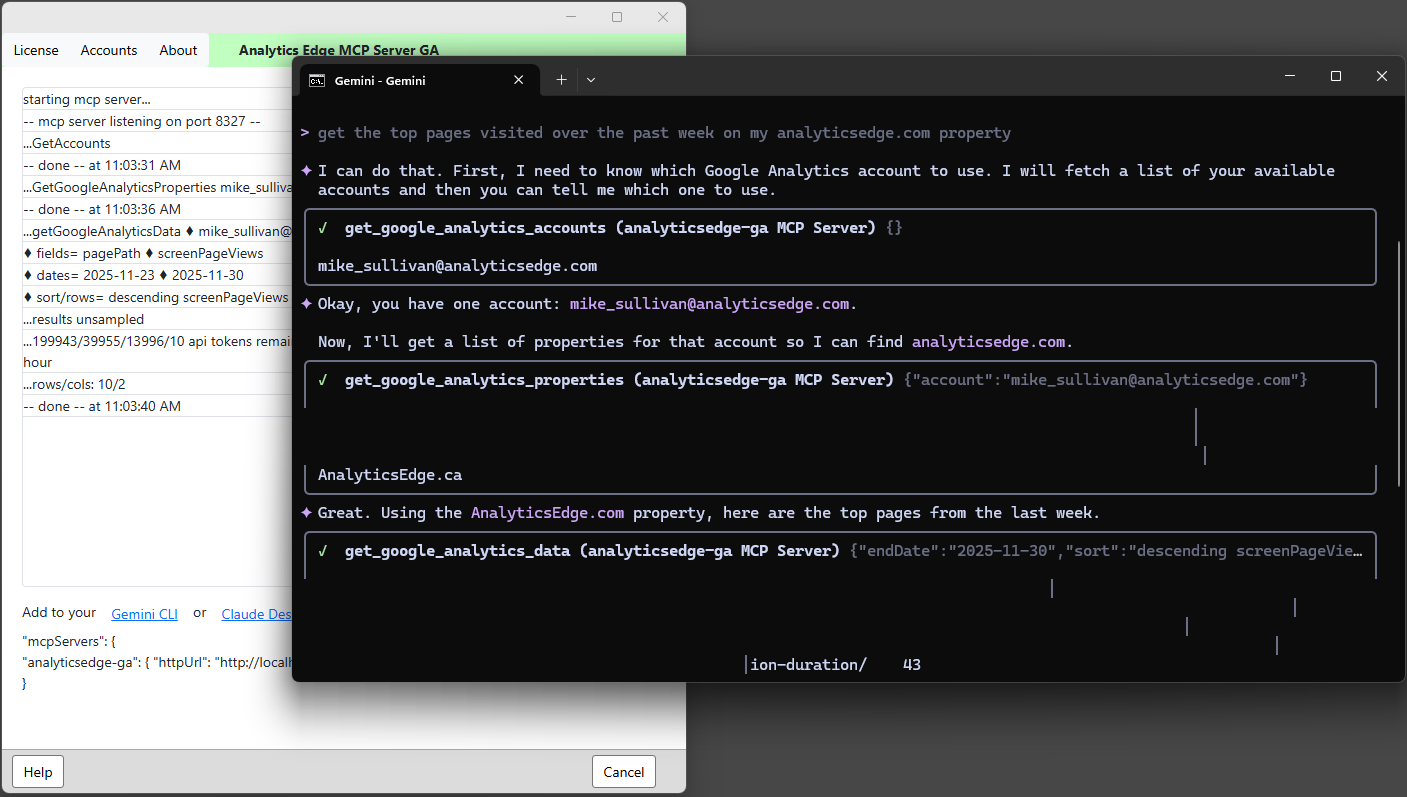Click the terminal icon in Gemini tab
Screen dimensions: 1407x797
point(316,80)
